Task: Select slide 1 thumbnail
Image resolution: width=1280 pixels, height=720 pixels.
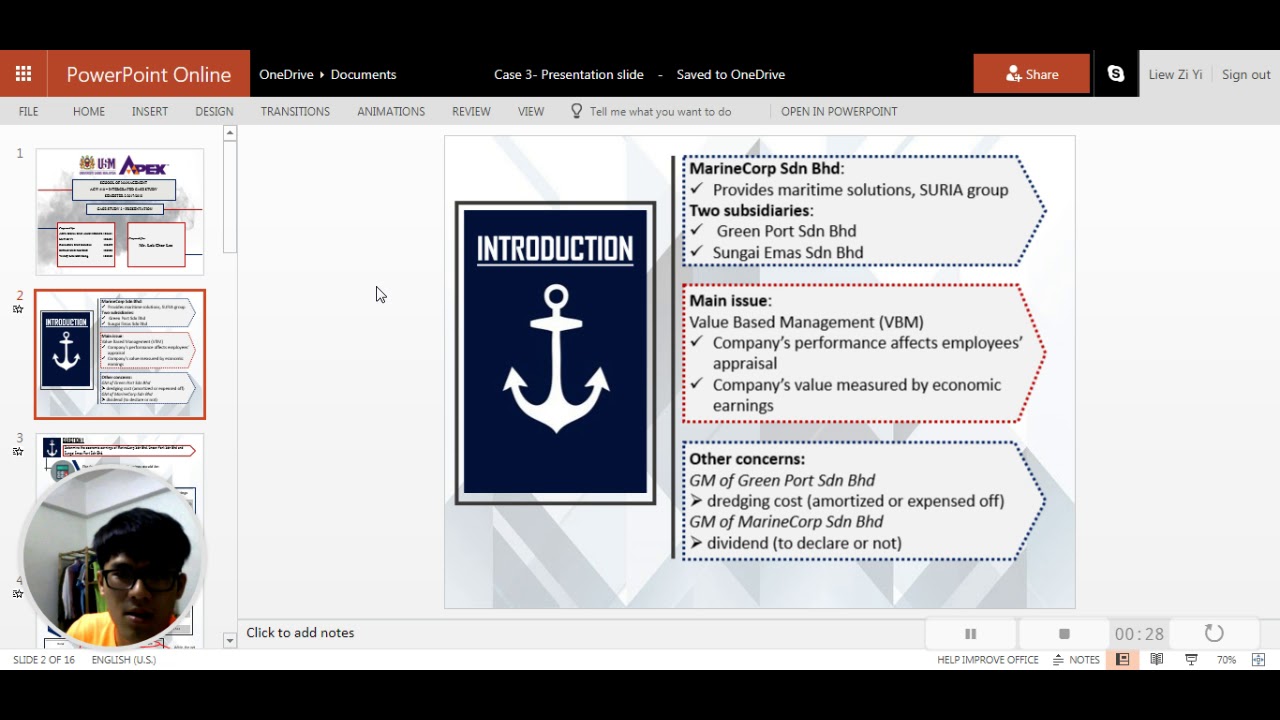Action: (x=120, y=212)
